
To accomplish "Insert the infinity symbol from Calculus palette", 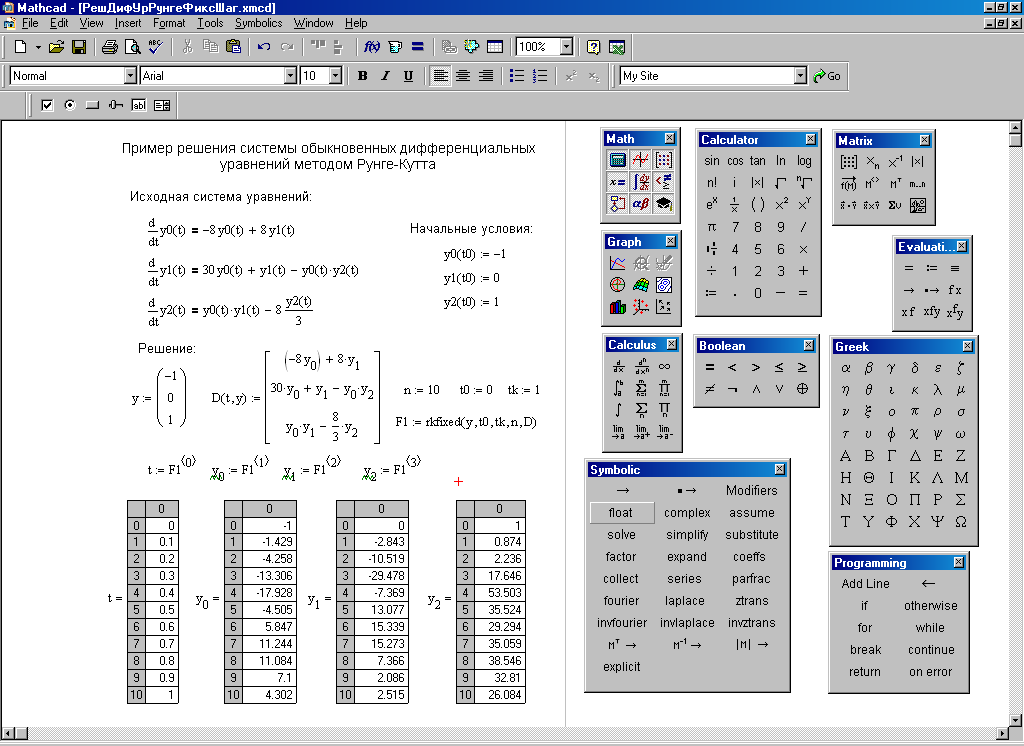I will (x=664, y=367).
